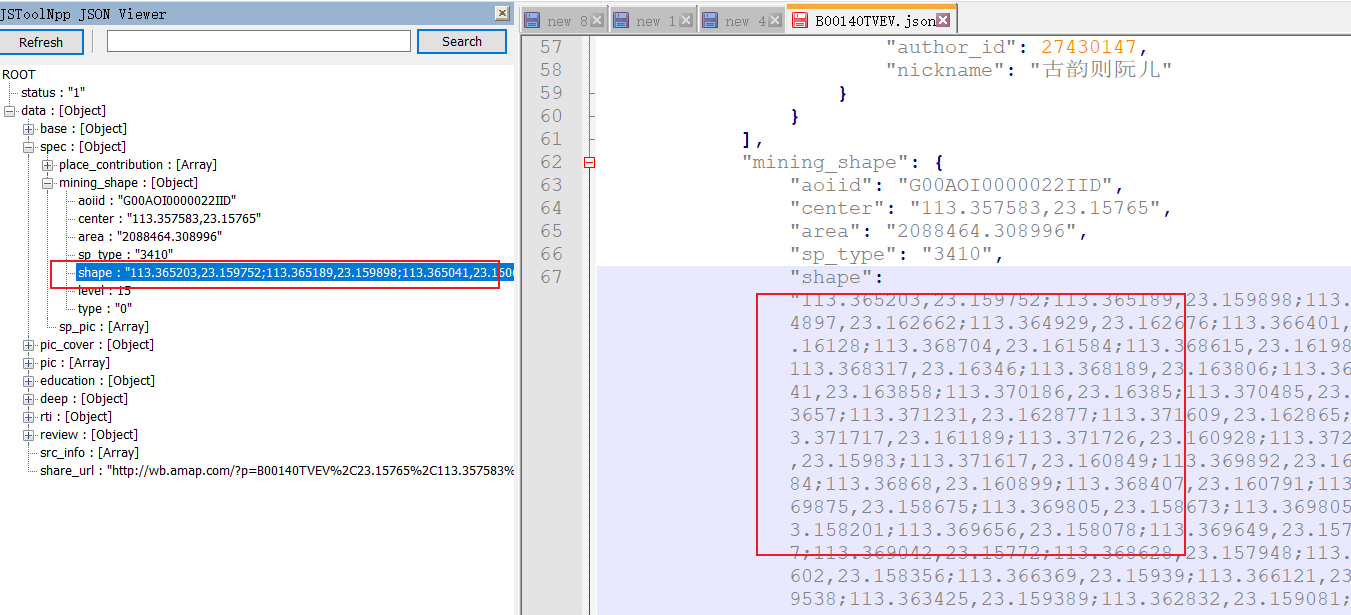Click line number 67 in the editor margin
Screen dimensions: 1351x615
pos(551,277)
